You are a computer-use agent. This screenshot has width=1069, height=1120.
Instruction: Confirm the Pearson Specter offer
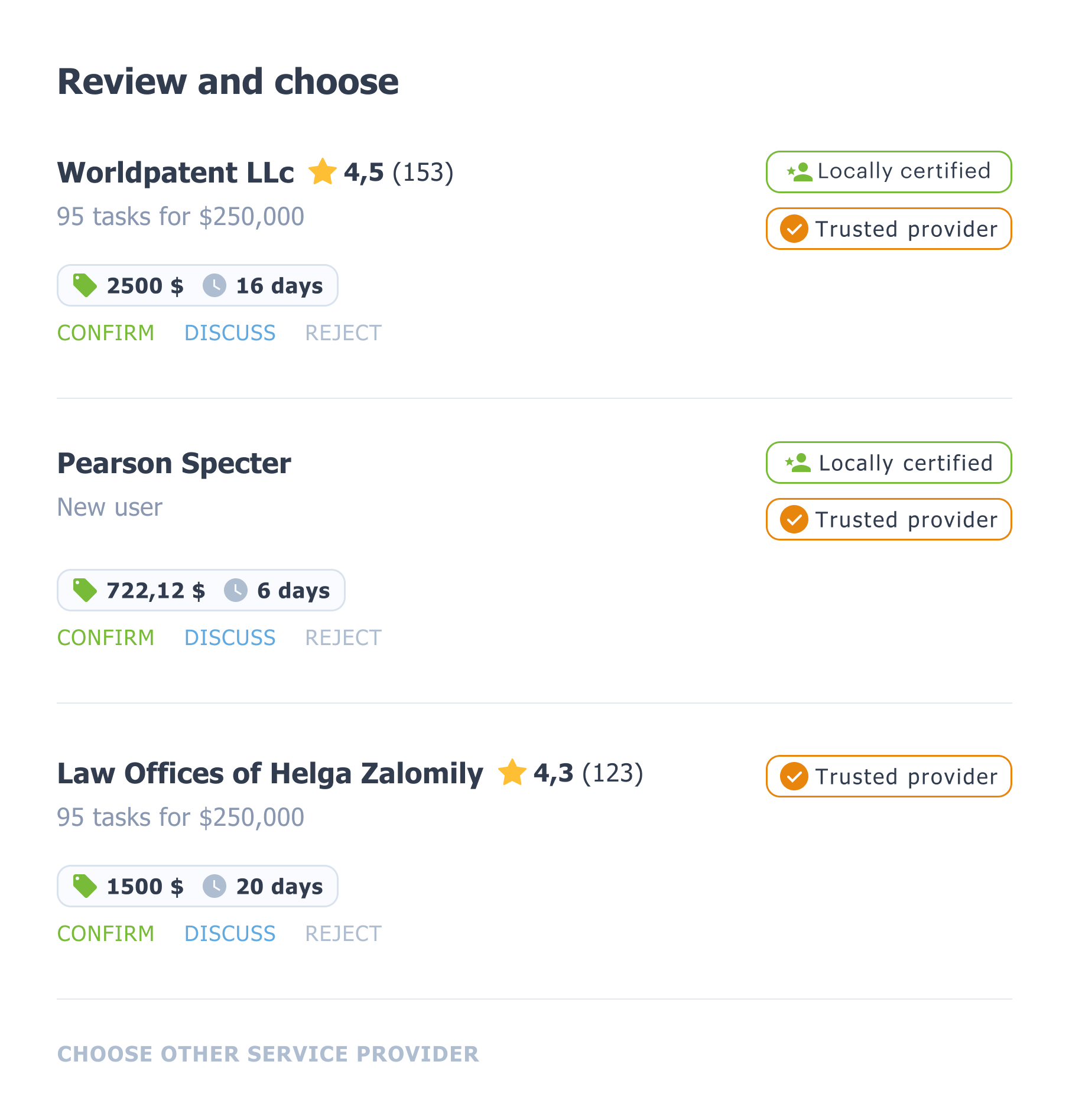[106, 637]
